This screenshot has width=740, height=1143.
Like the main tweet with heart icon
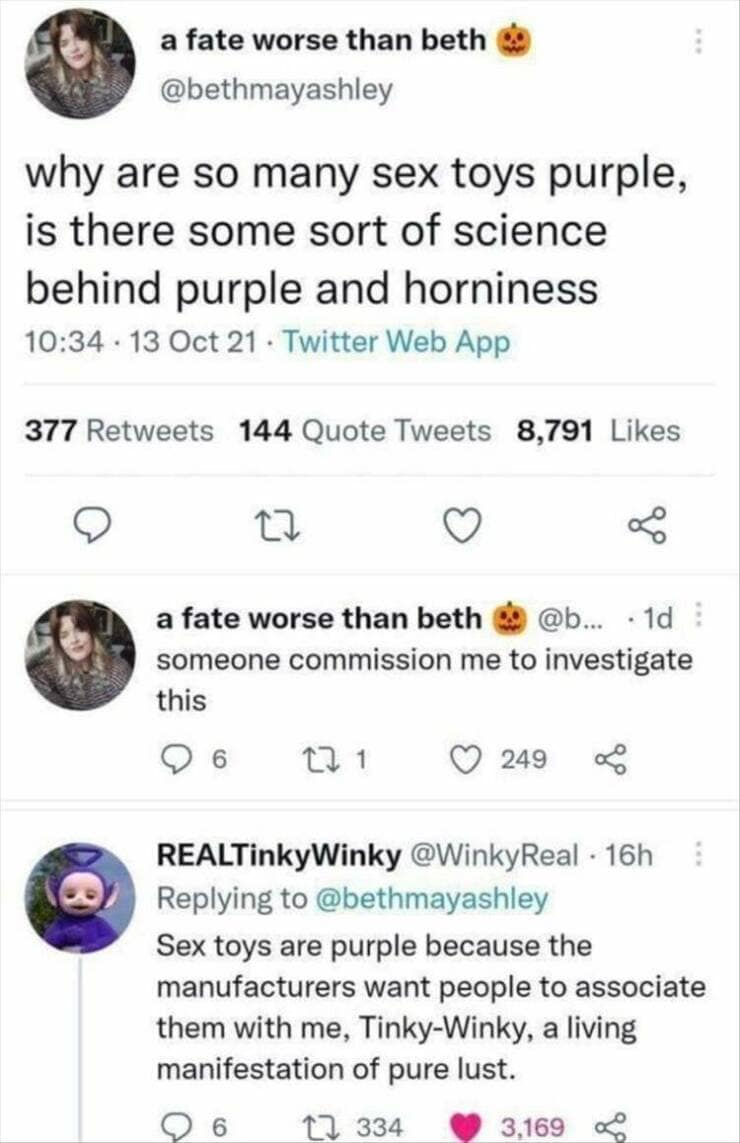(461, 521)
